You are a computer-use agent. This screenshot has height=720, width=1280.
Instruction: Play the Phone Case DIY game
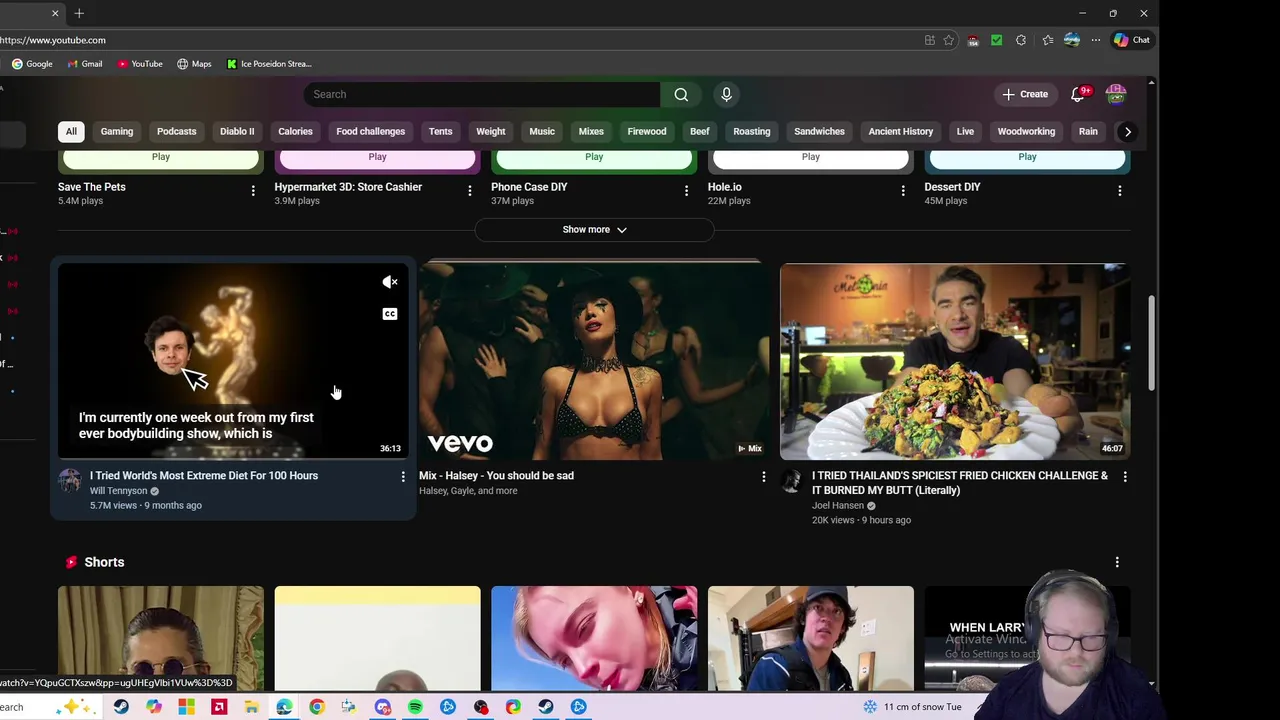[x=594, y=157]
